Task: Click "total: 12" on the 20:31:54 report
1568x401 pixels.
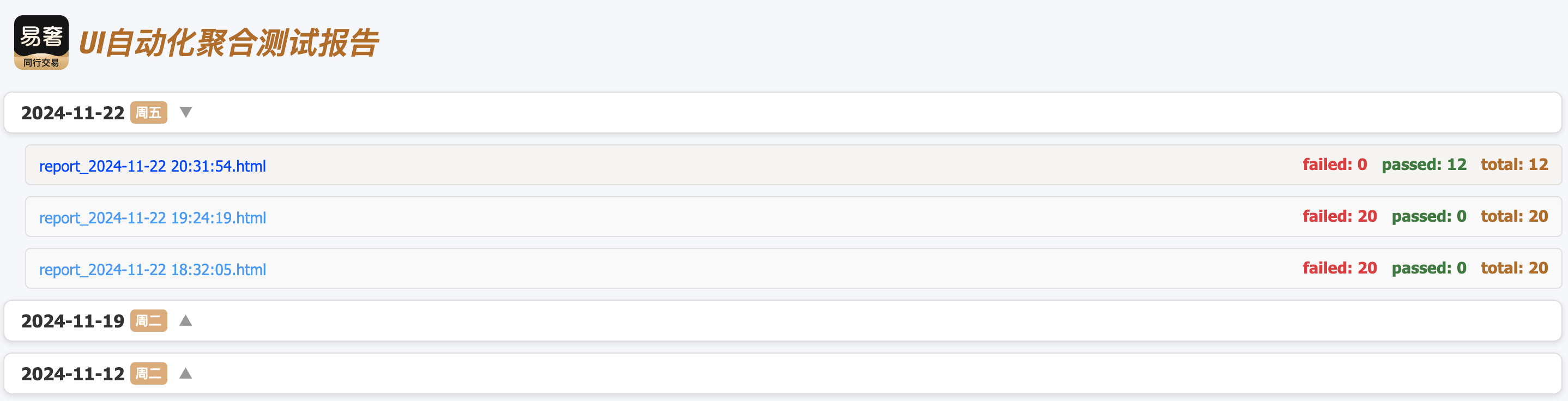Action: pyautogui.click(x=1514, y=165)
